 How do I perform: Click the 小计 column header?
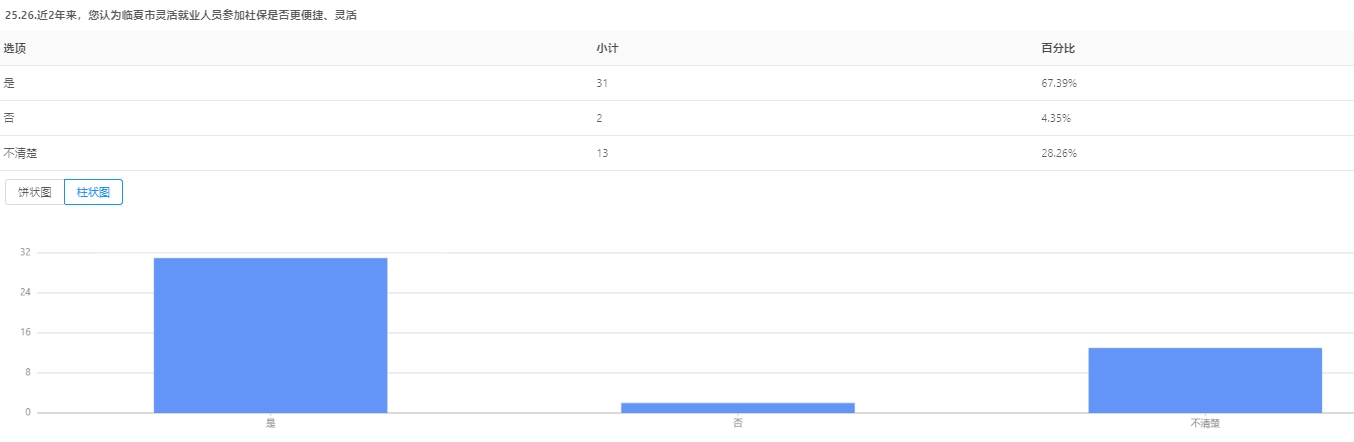tap(606, 48)
